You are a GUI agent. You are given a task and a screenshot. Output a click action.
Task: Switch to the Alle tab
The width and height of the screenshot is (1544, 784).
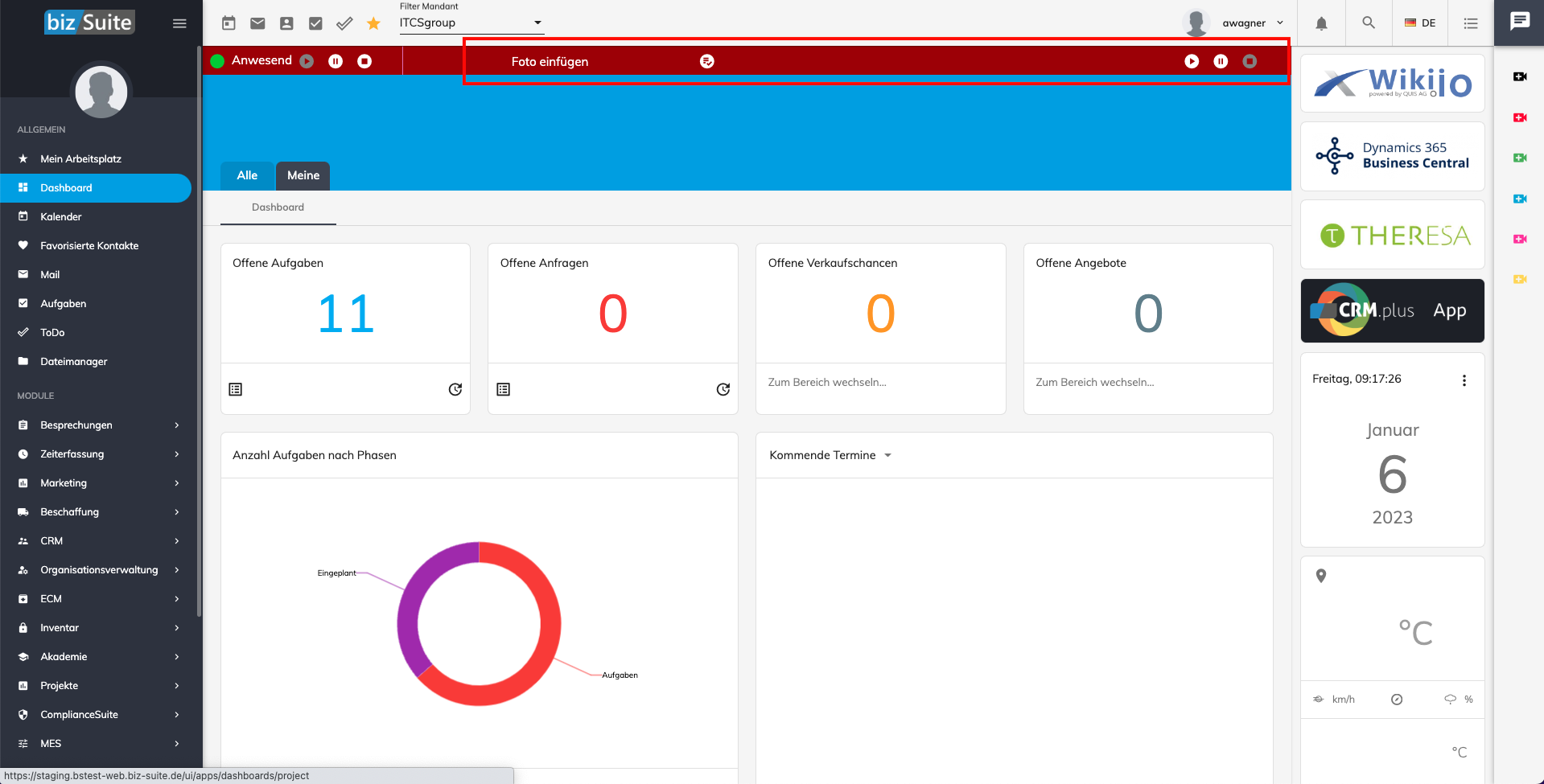pyautogui.click(x=247, y=175)
